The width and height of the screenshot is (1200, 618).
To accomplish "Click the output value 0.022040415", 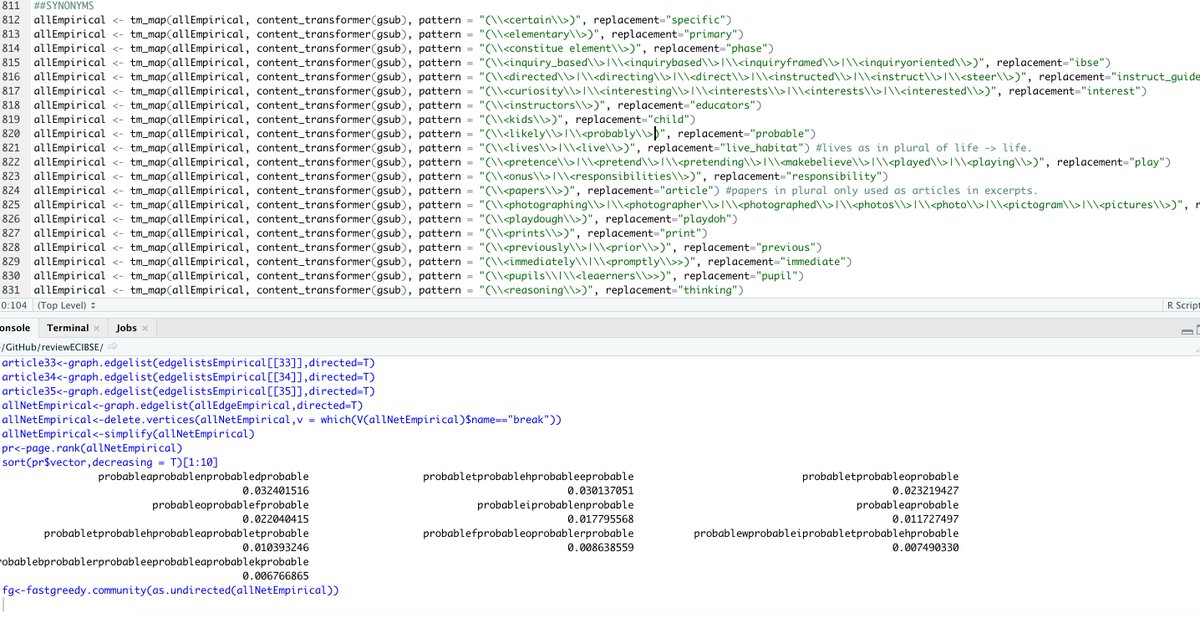I will point(276,519).
